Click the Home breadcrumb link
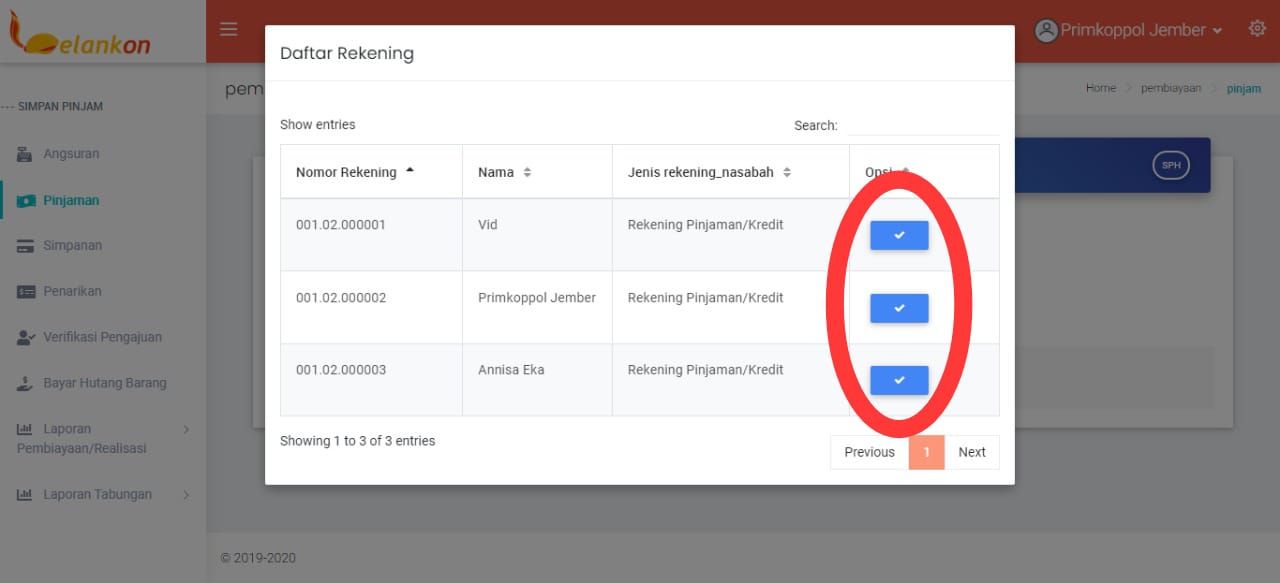The image size is (1280, 583). pyautogui.click(x=1100, y=88)
